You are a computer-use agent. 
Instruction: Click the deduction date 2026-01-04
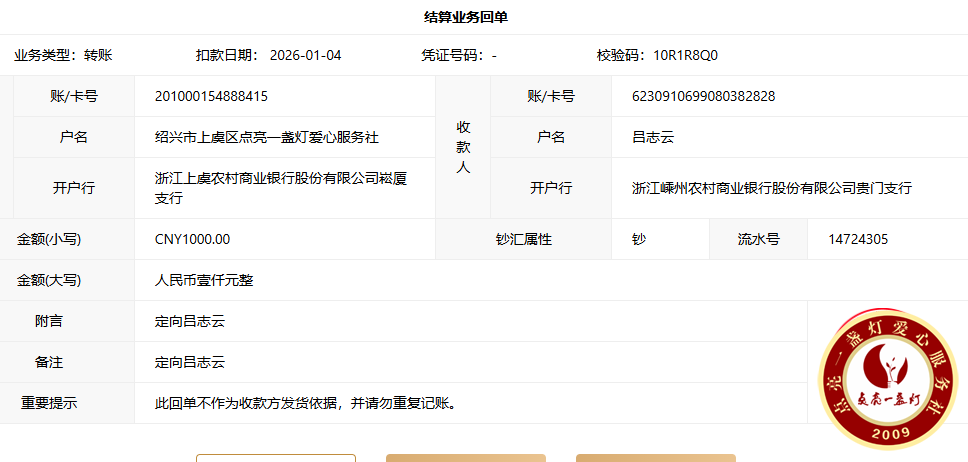[305, 55]
